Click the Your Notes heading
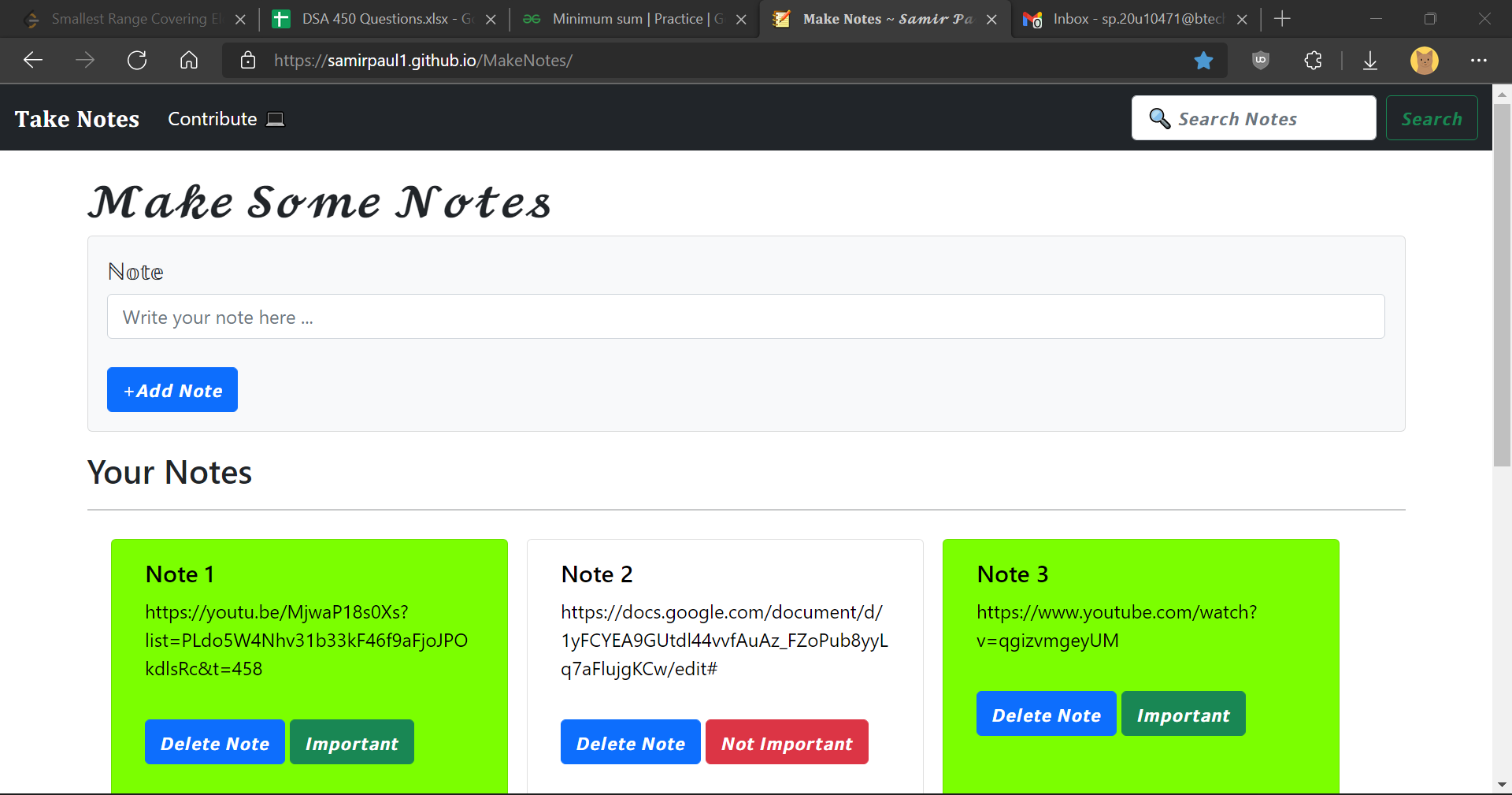This screenshot has height=795, width=1512. tap(169, 473)
